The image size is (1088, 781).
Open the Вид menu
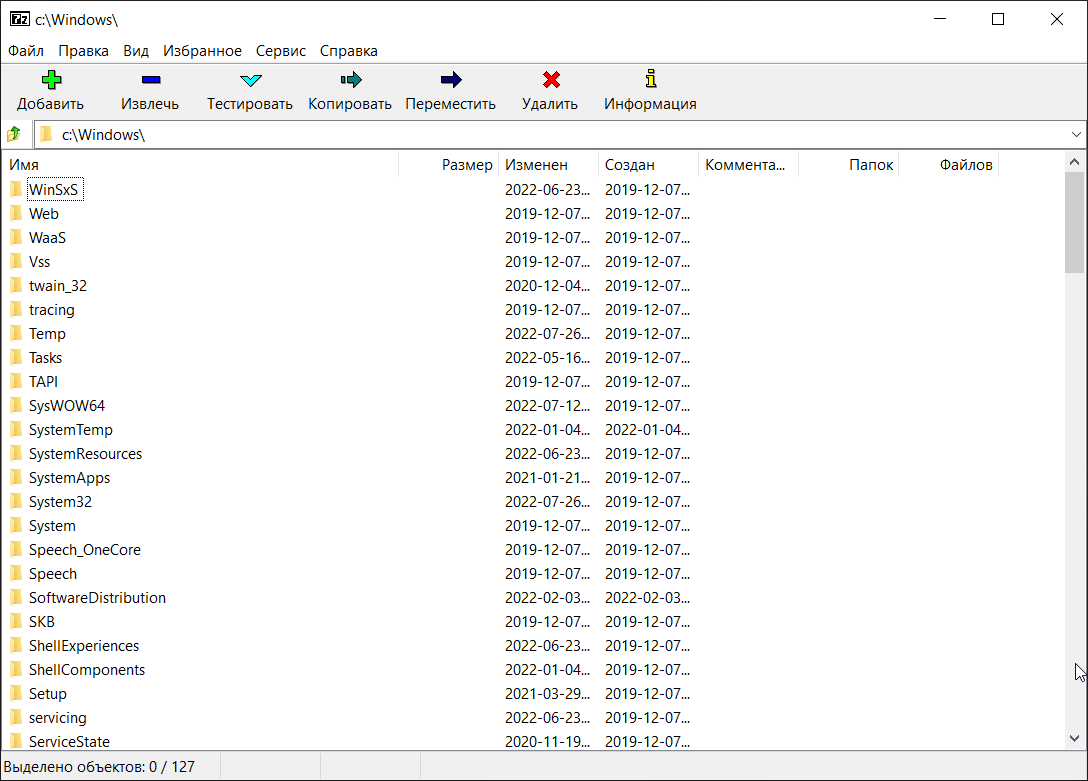136,51
